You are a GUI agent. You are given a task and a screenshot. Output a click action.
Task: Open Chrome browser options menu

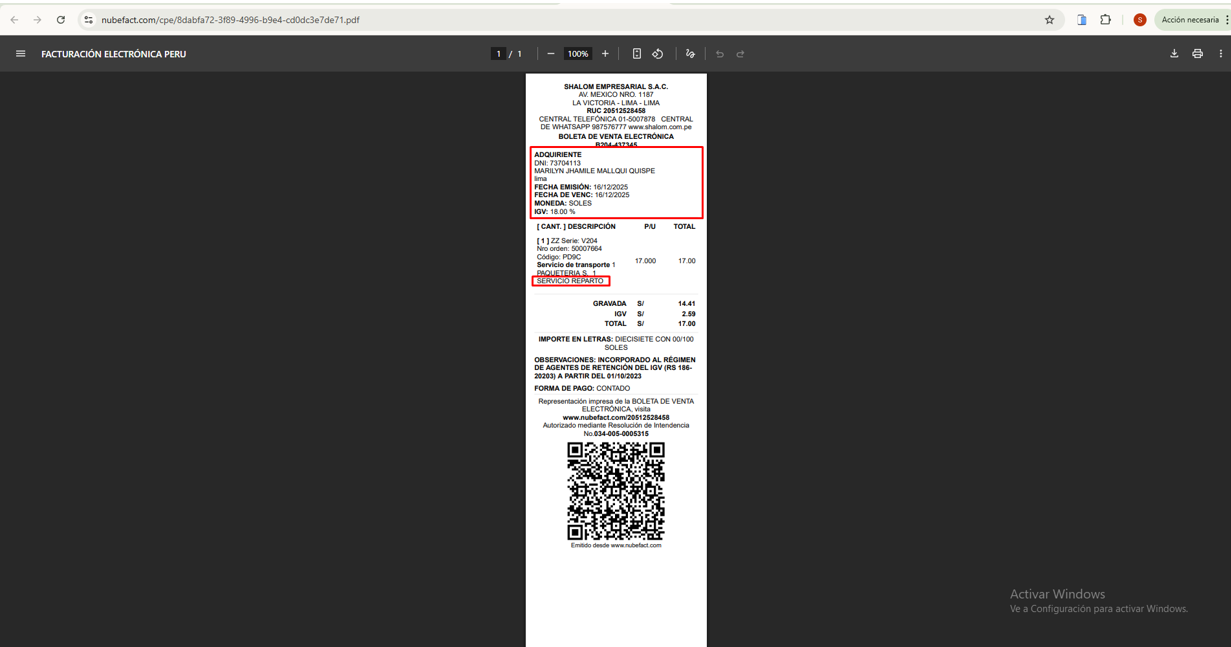[x=1226, y=20]
